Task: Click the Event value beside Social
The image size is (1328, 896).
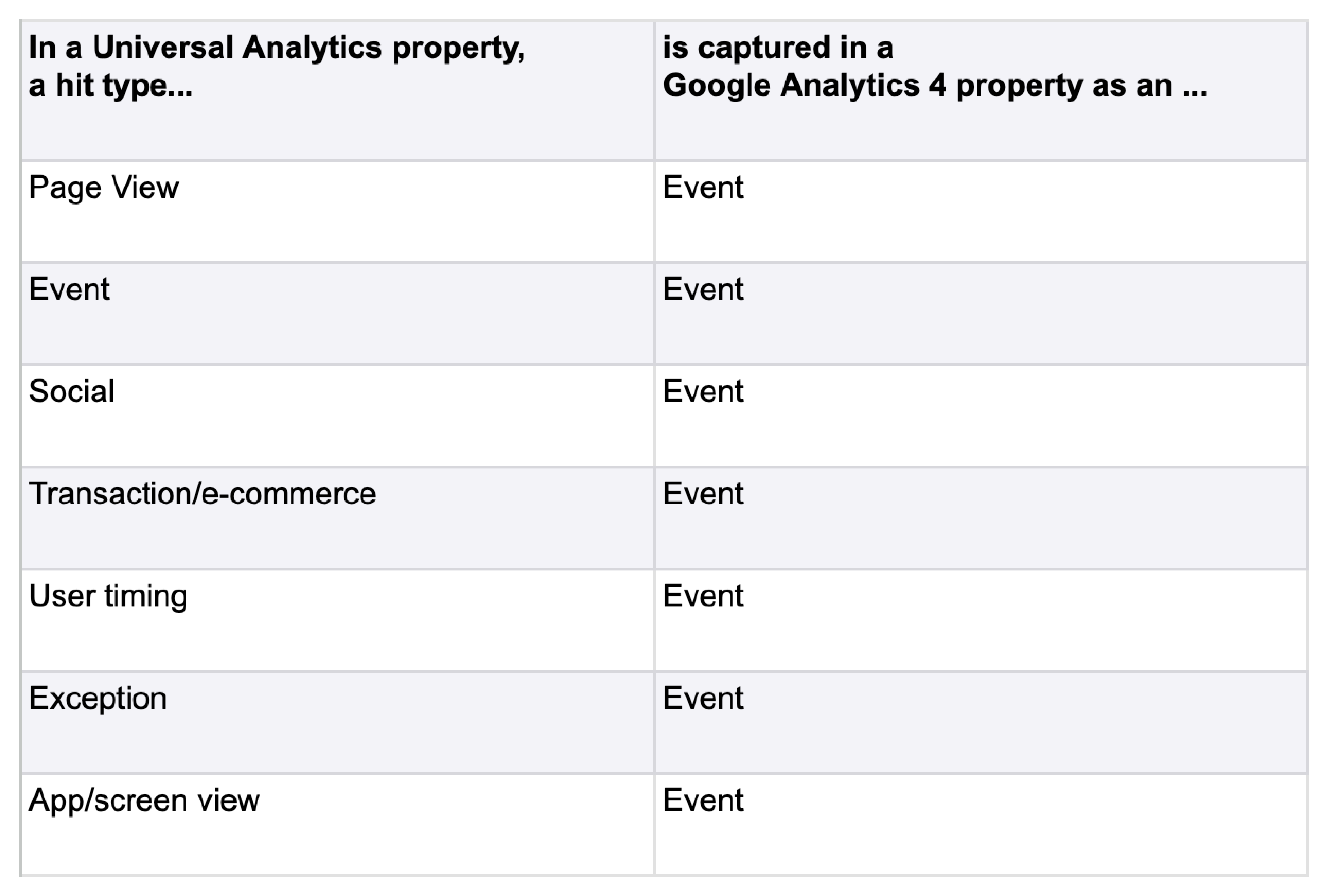Action: pos(703,392)
